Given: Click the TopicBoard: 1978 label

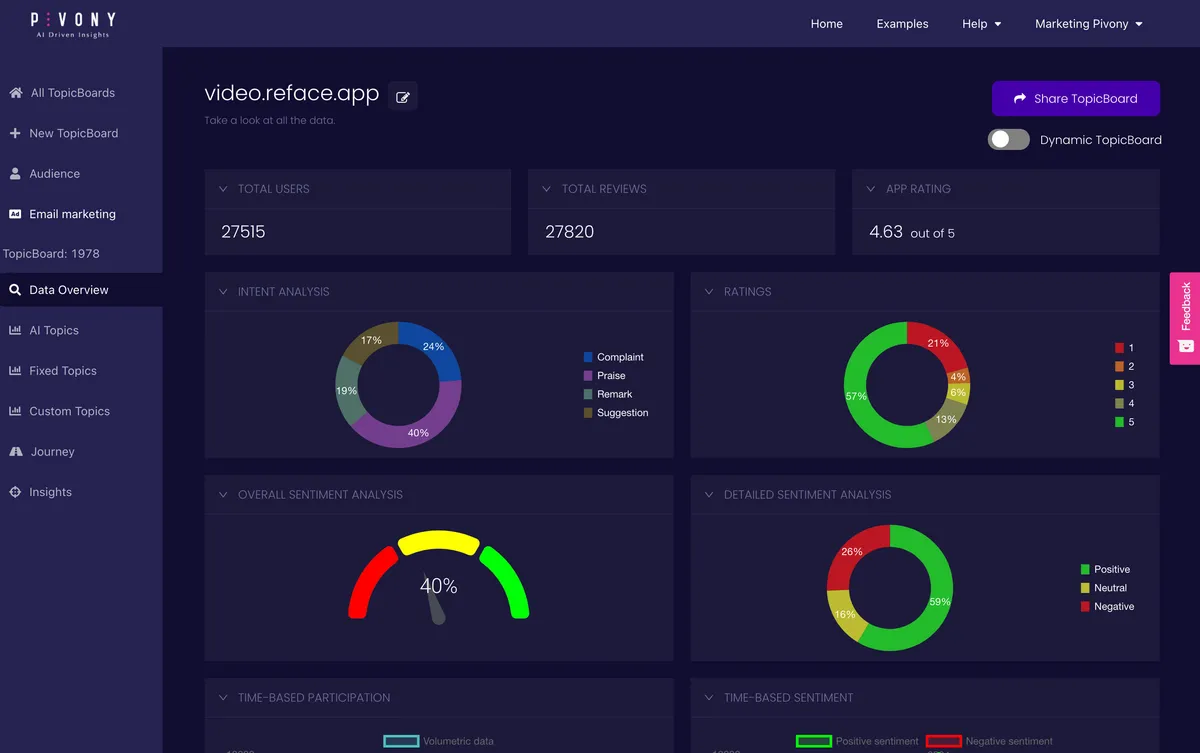Looking at the screenshot, I should 51,254.
